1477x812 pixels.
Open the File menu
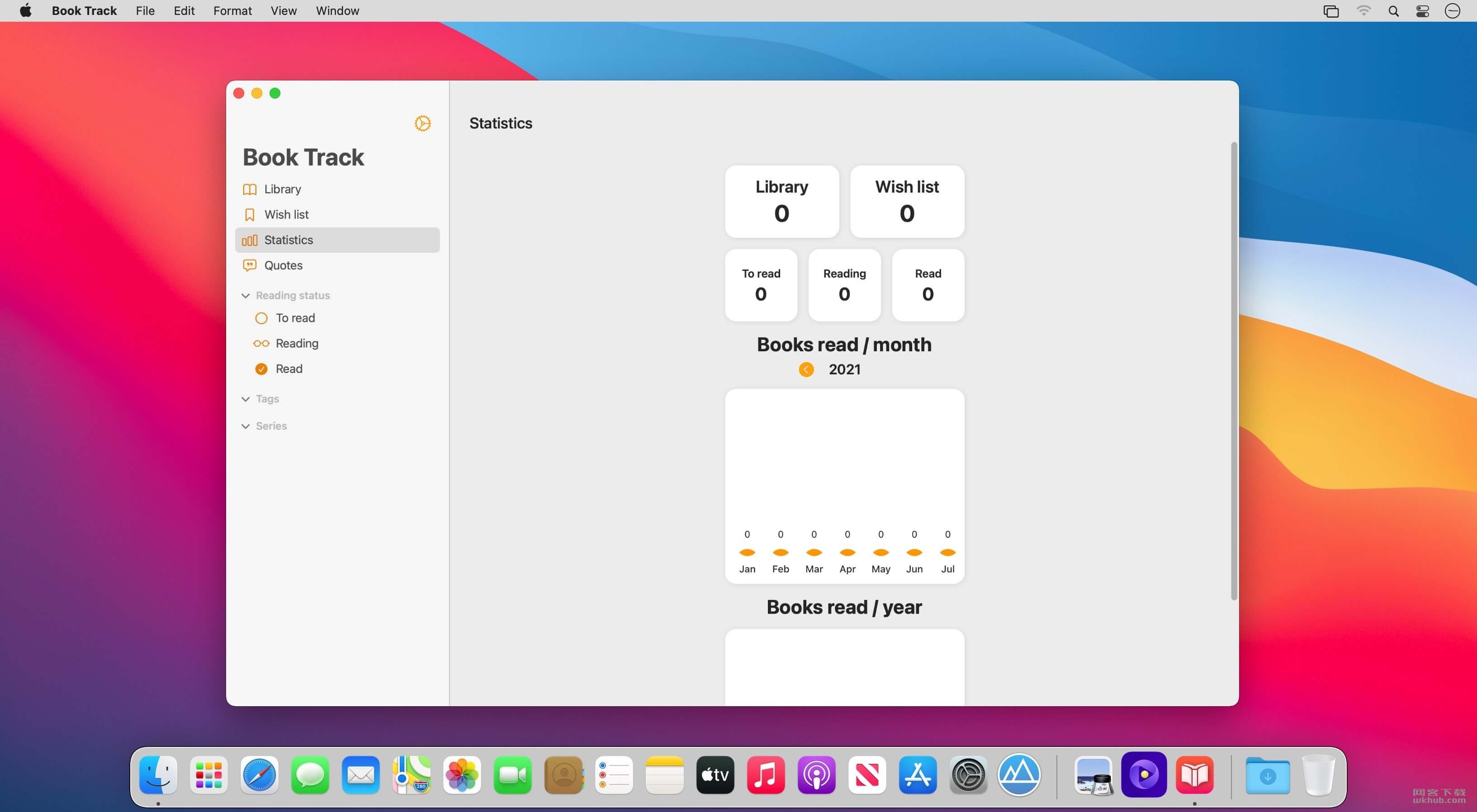pyautogui.click(x=145, y=11)
